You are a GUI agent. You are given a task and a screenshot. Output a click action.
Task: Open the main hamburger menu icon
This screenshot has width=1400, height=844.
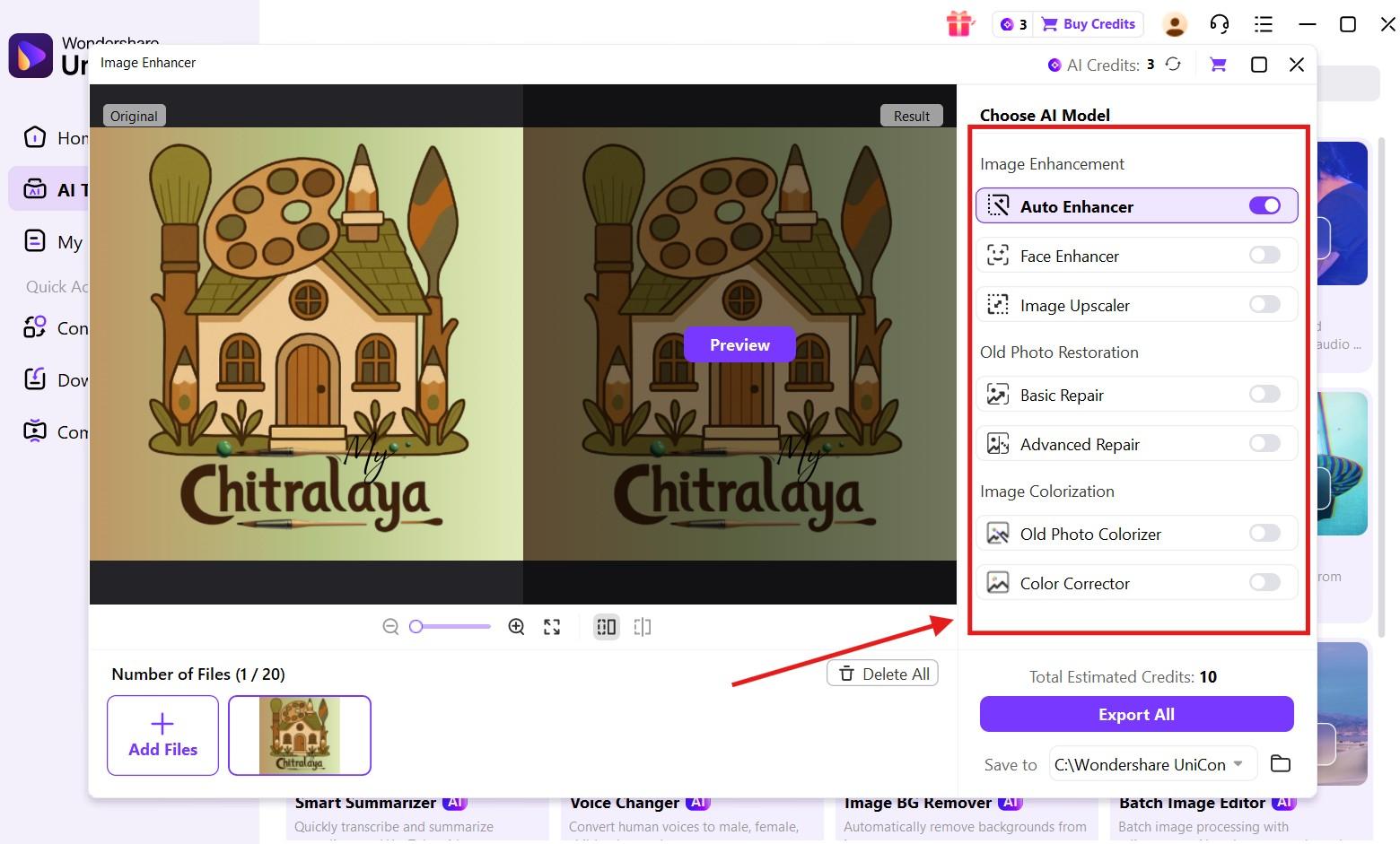[1264, 24]
